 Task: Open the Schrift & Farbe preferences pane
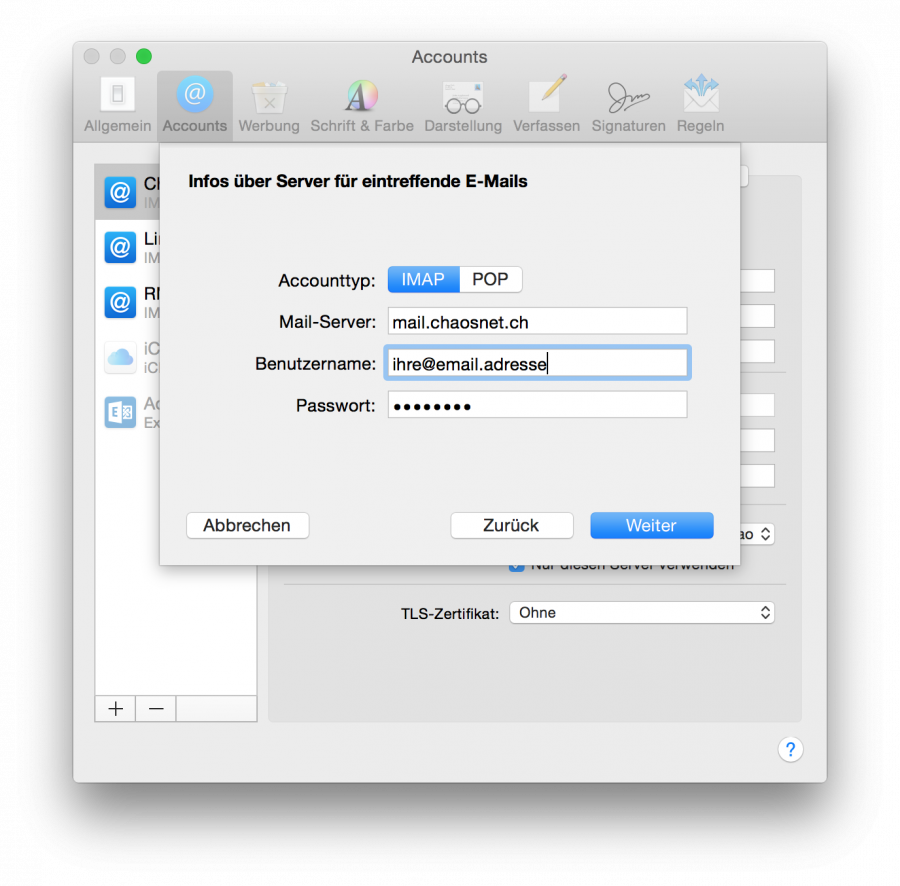tap(361, 103)
